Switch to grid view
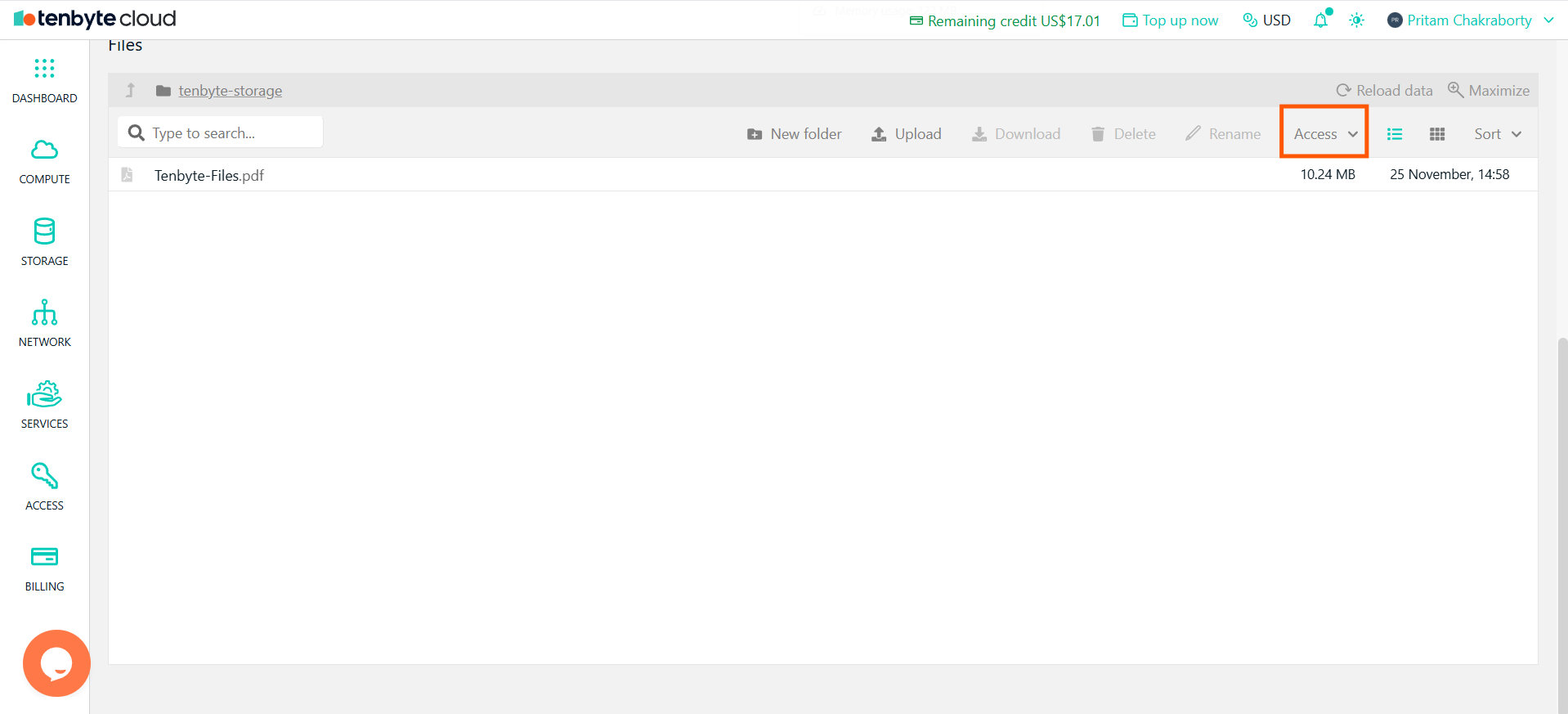The height and width of the screenshot is (714, 1568). (1437, 134)
